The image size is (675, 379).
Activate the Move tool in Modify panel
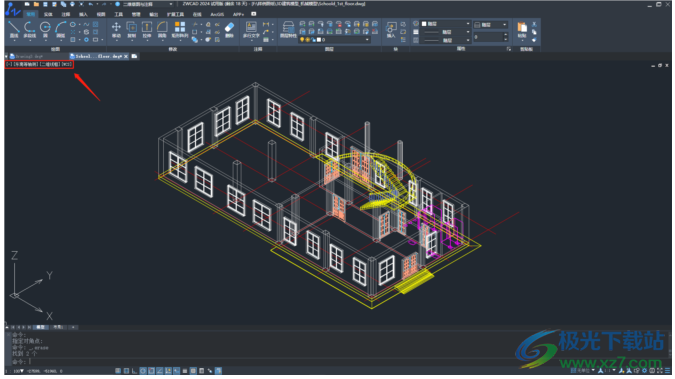coord(116,30)
